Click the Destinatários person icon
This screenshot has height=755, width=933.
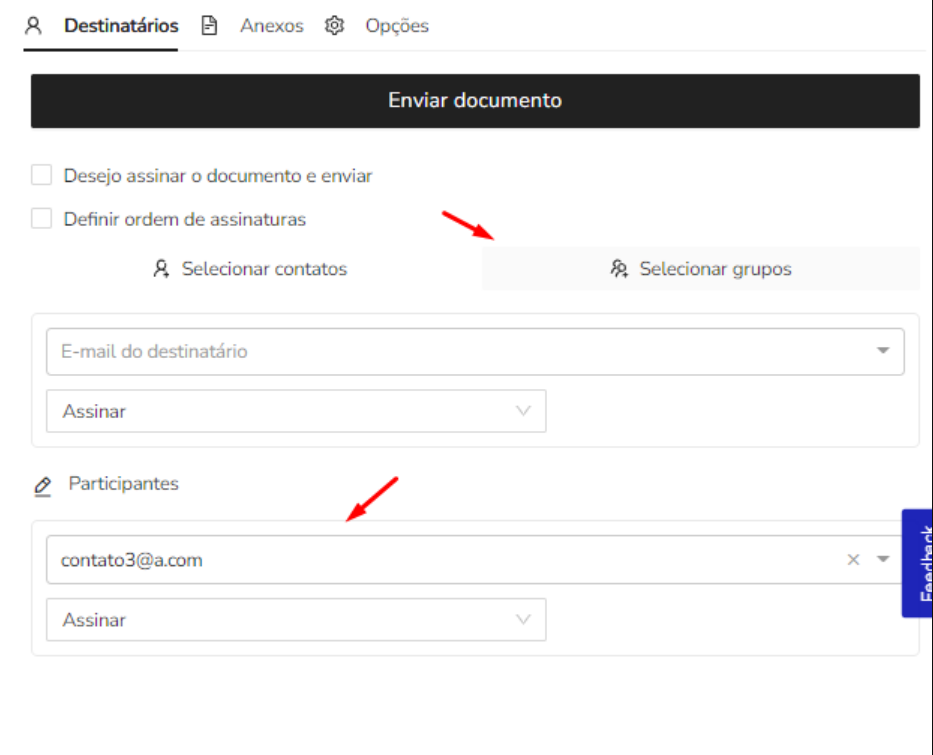click(33, 26)
